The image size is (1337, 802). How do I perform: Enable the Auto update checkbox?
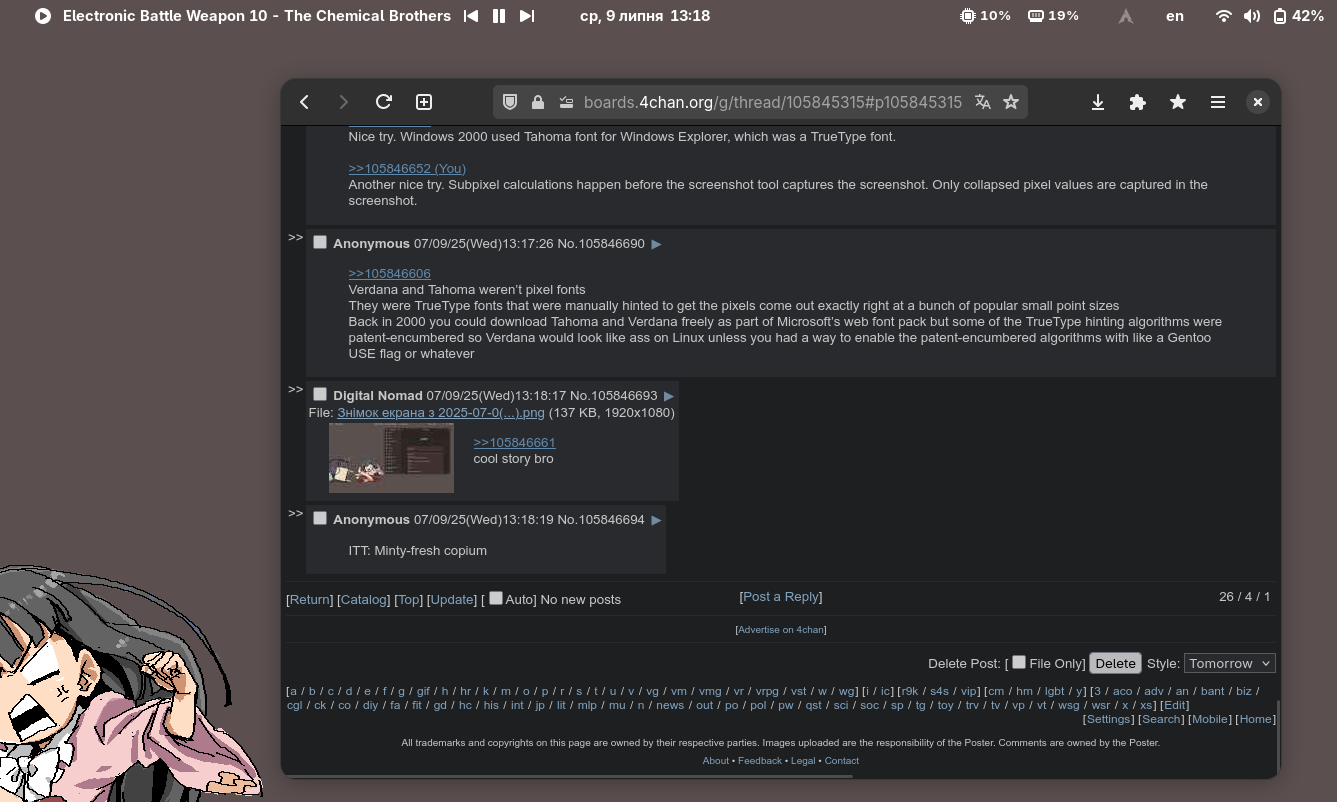[496, 598]
